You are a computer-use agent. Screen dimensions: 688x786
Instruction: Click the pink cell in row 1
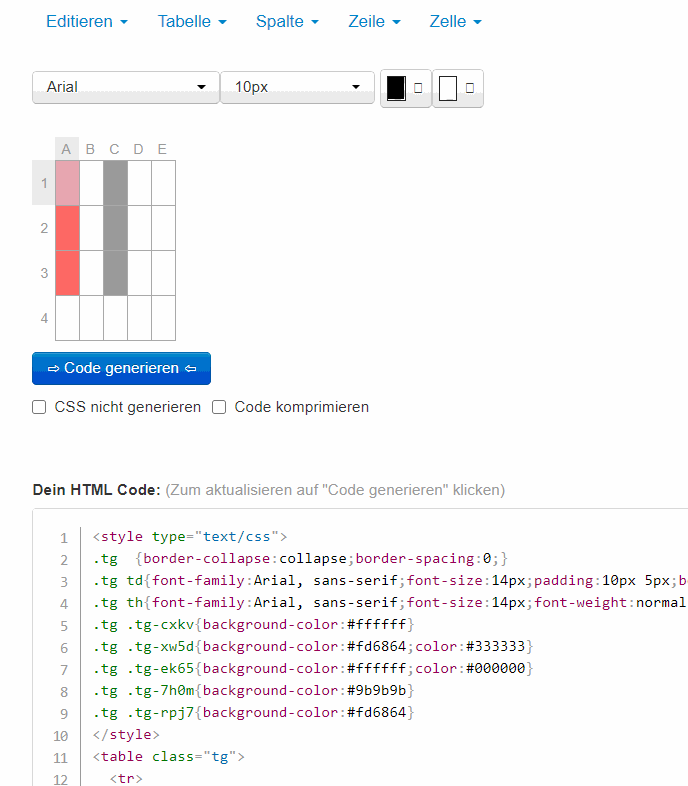67,183
